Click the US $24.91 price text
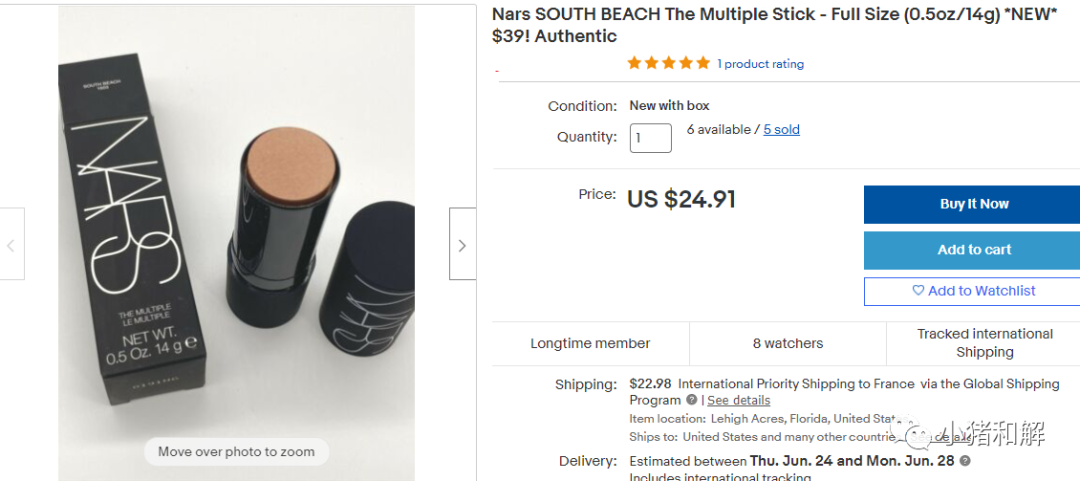 (x=681, y=199)
